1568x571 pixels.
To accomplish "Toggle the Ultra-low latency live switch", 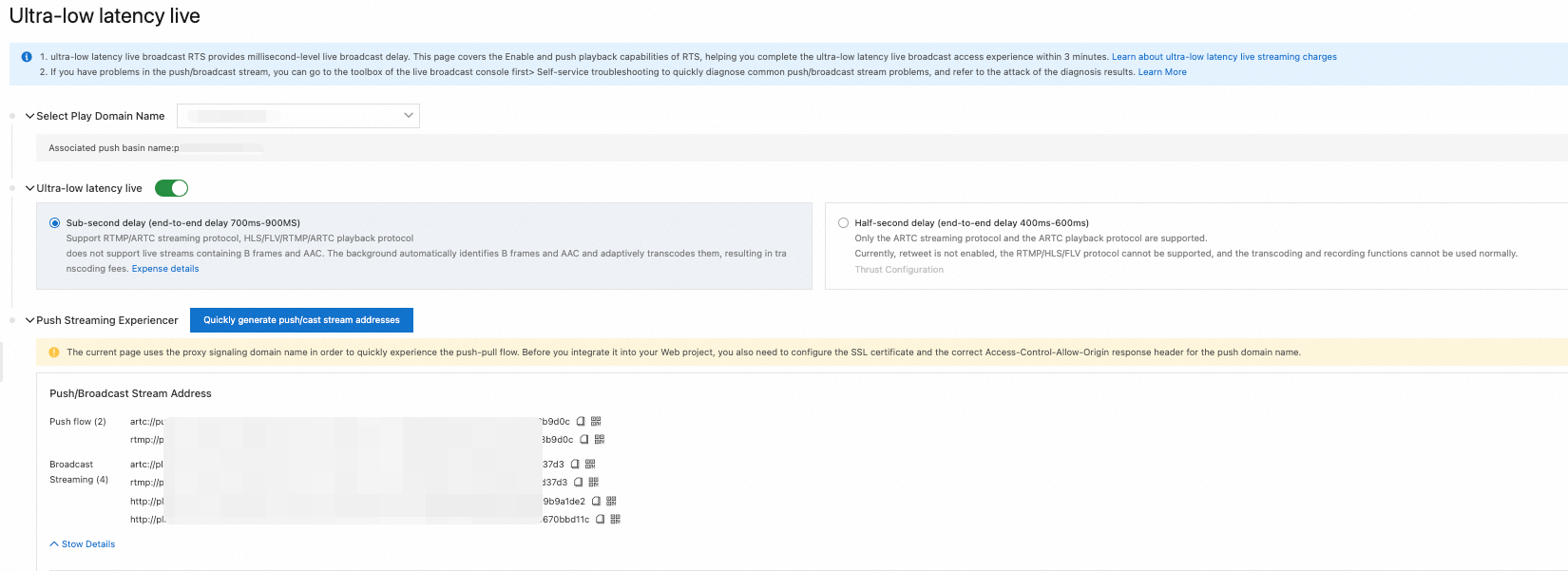I will 171,188.
